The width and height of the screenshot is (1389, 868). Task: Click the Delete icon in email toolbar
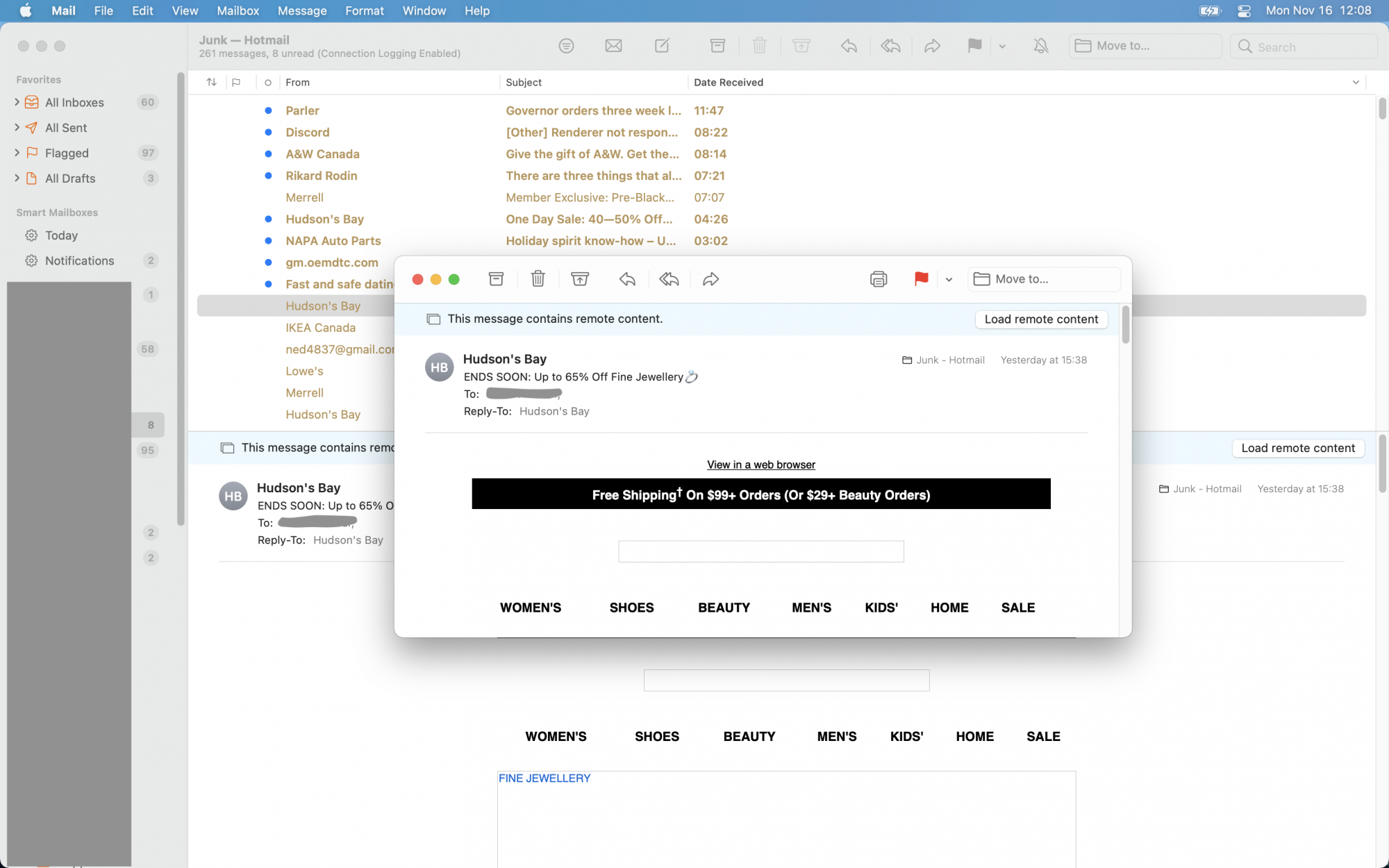point(538,279)
